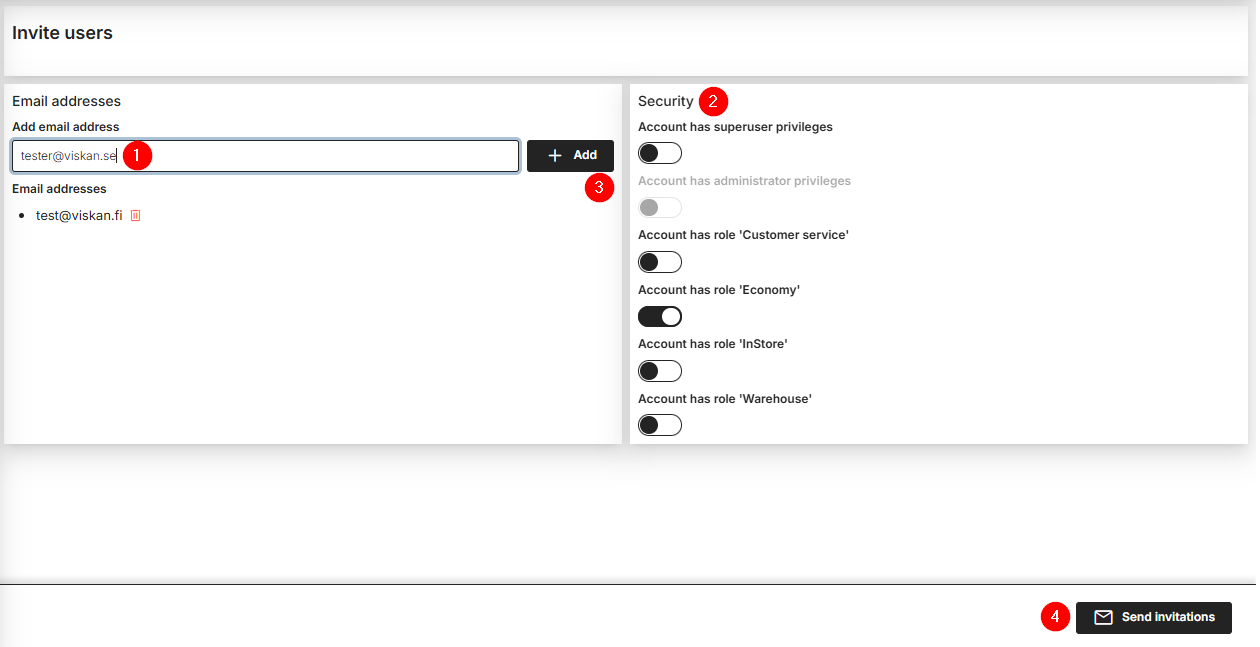The image size is (1260, 647).
Task: Click red badge number 4
Action: 1055,617
